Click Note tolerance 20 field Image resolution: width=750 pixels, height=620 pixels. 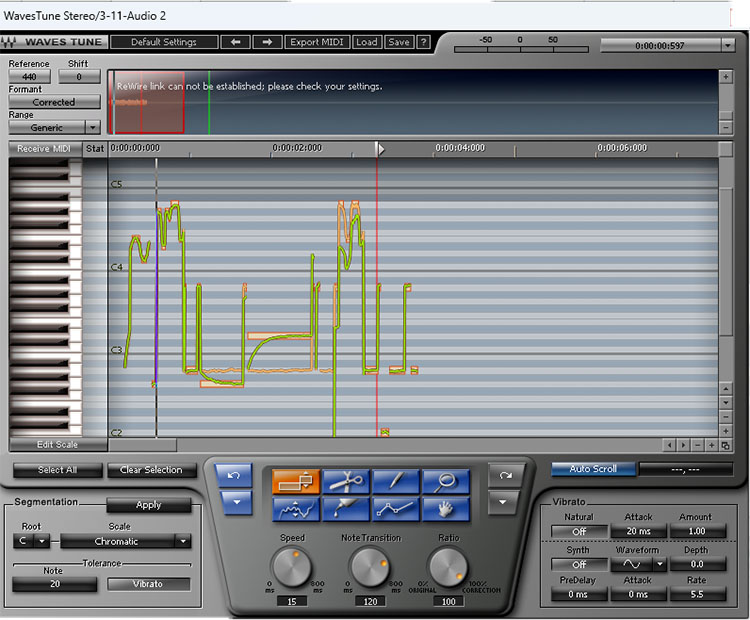(x=55, y=584)
